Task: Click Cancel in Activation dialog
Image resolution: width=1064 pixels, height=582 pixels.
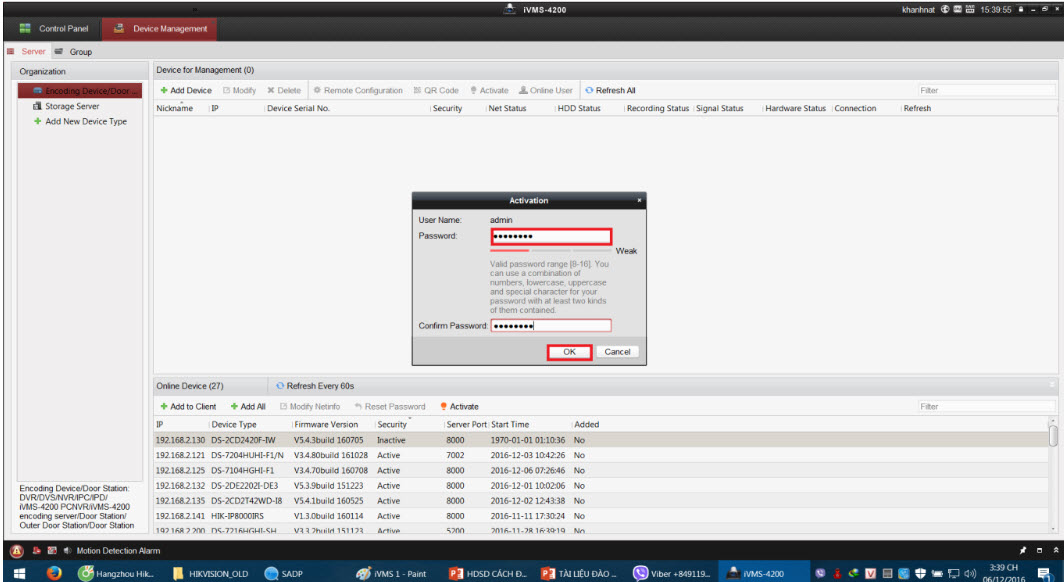Action: tap(617, 352)
